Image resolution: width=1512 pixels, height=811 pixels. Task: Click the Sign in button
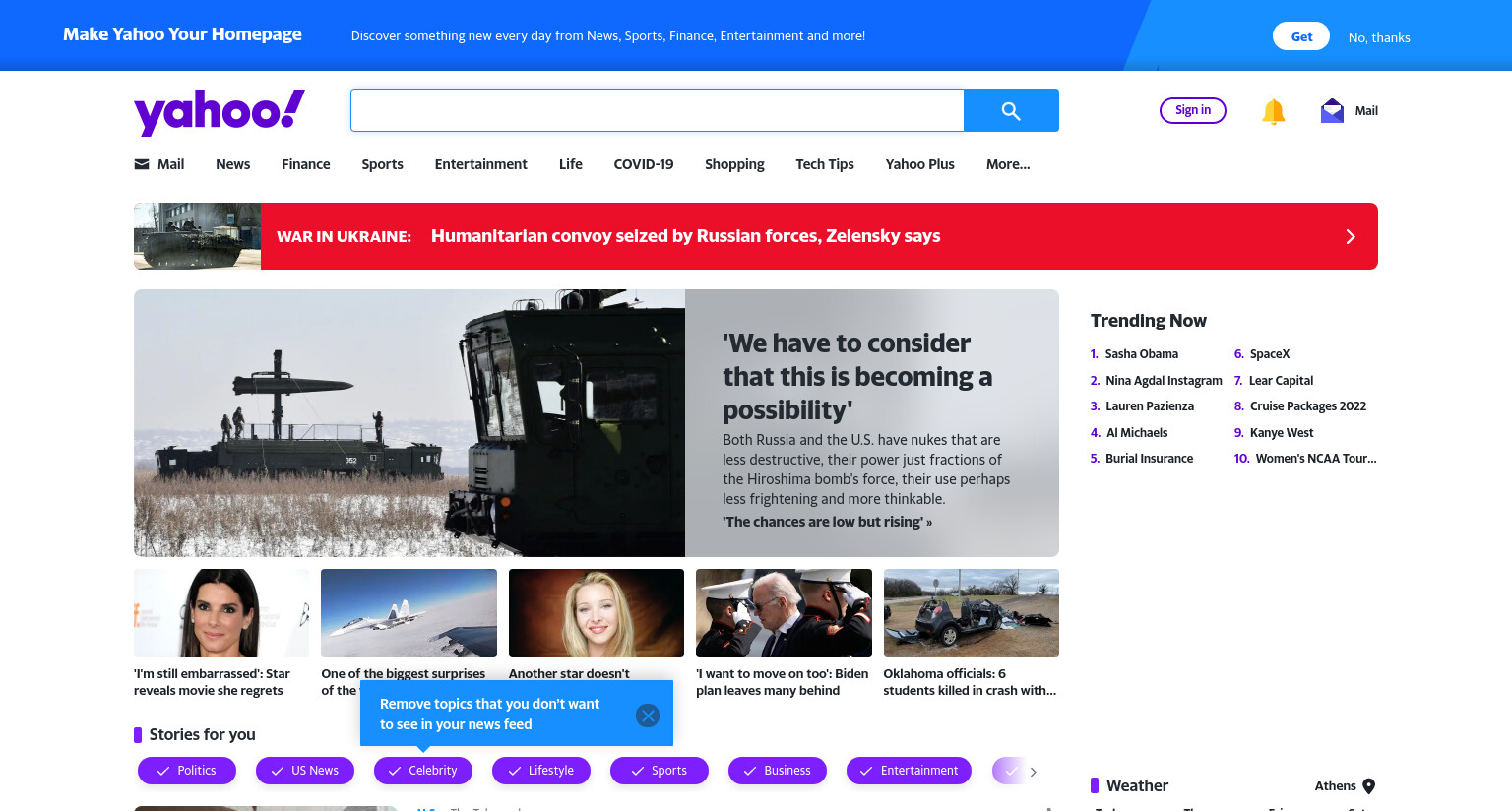pyautogui.click(x=1193, y=110)
